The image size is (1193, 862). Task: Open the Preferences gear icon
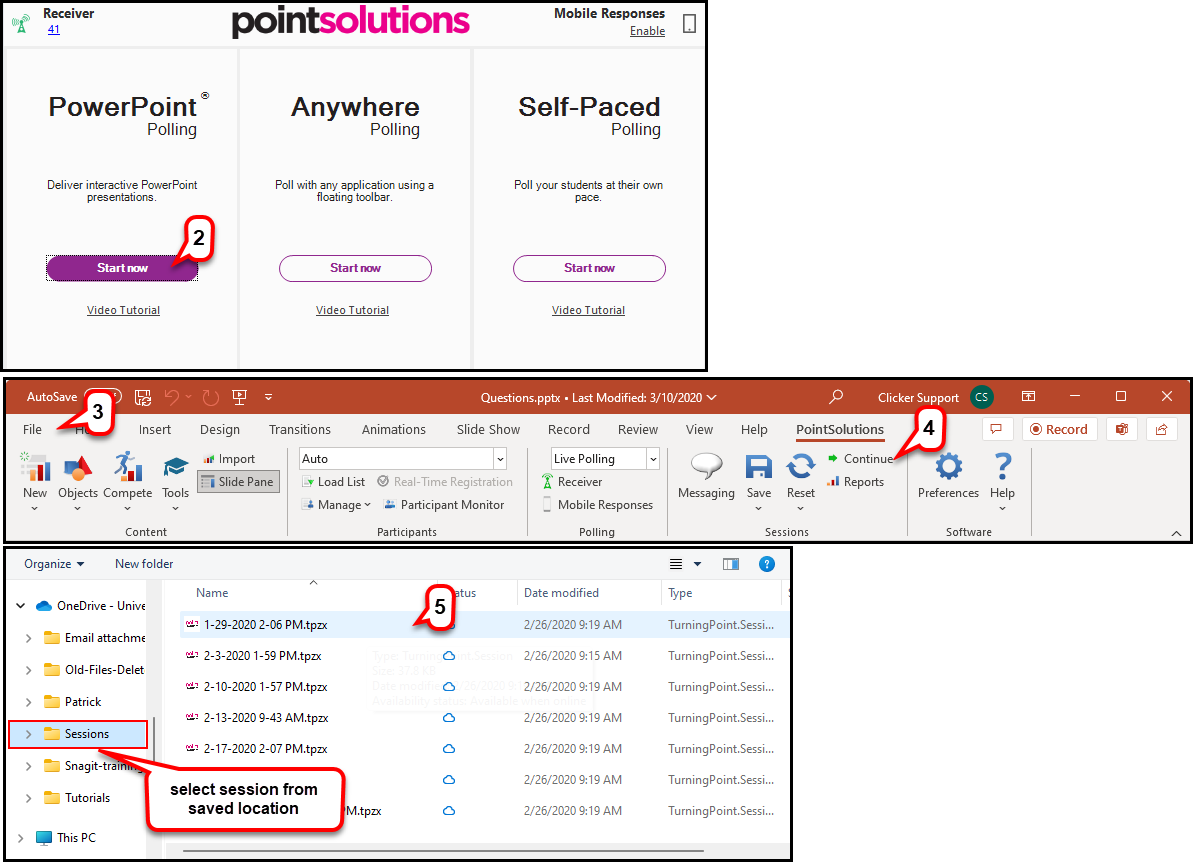pos(949,466)
